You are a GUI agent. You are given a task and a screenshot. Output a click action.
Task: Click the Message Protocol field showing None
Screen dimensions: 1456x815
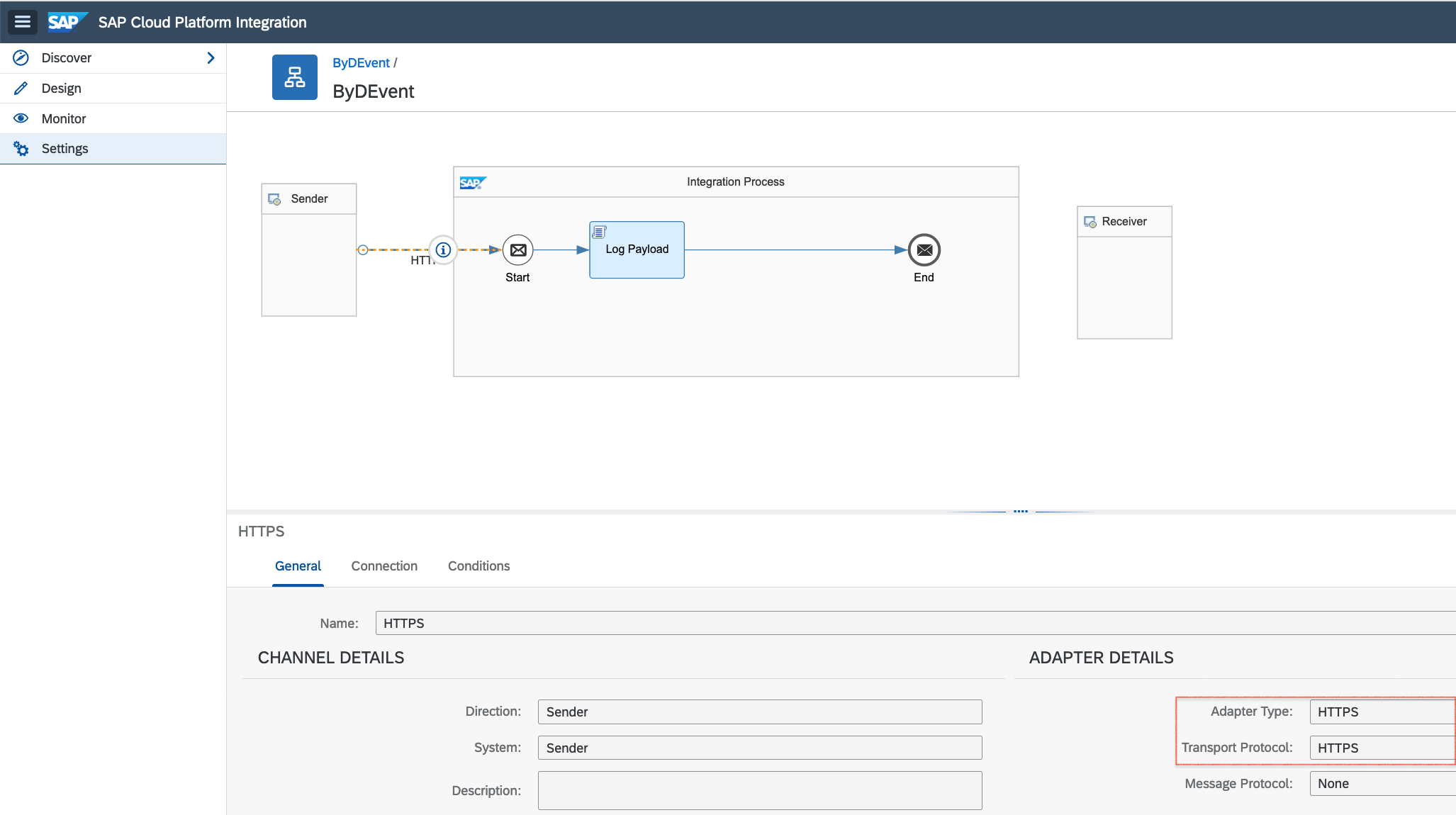pyautogui.click(x=1382, y=783)
